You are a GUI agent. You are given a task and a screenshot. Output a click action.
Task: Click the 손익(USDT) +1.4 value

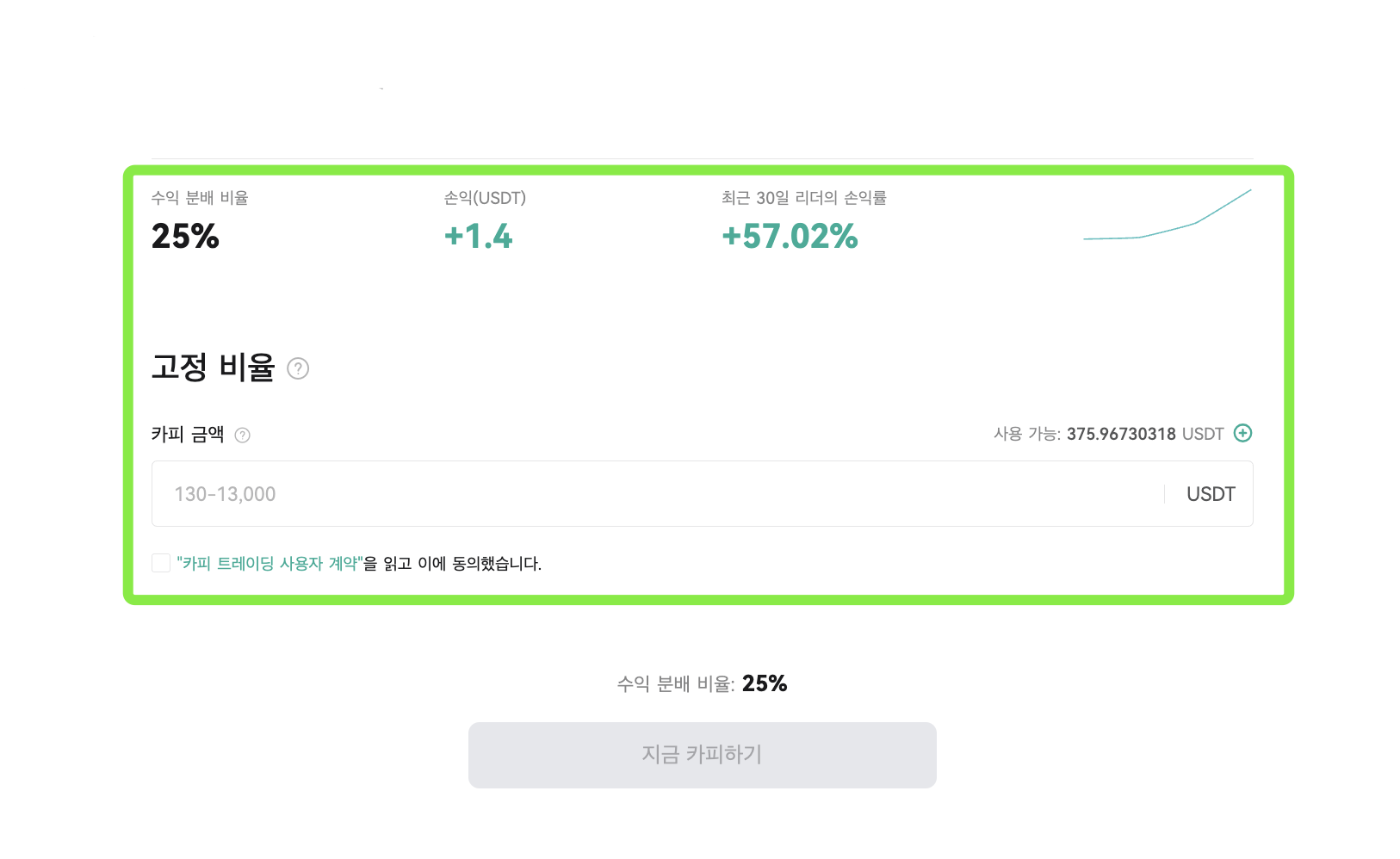pos(478,237)
